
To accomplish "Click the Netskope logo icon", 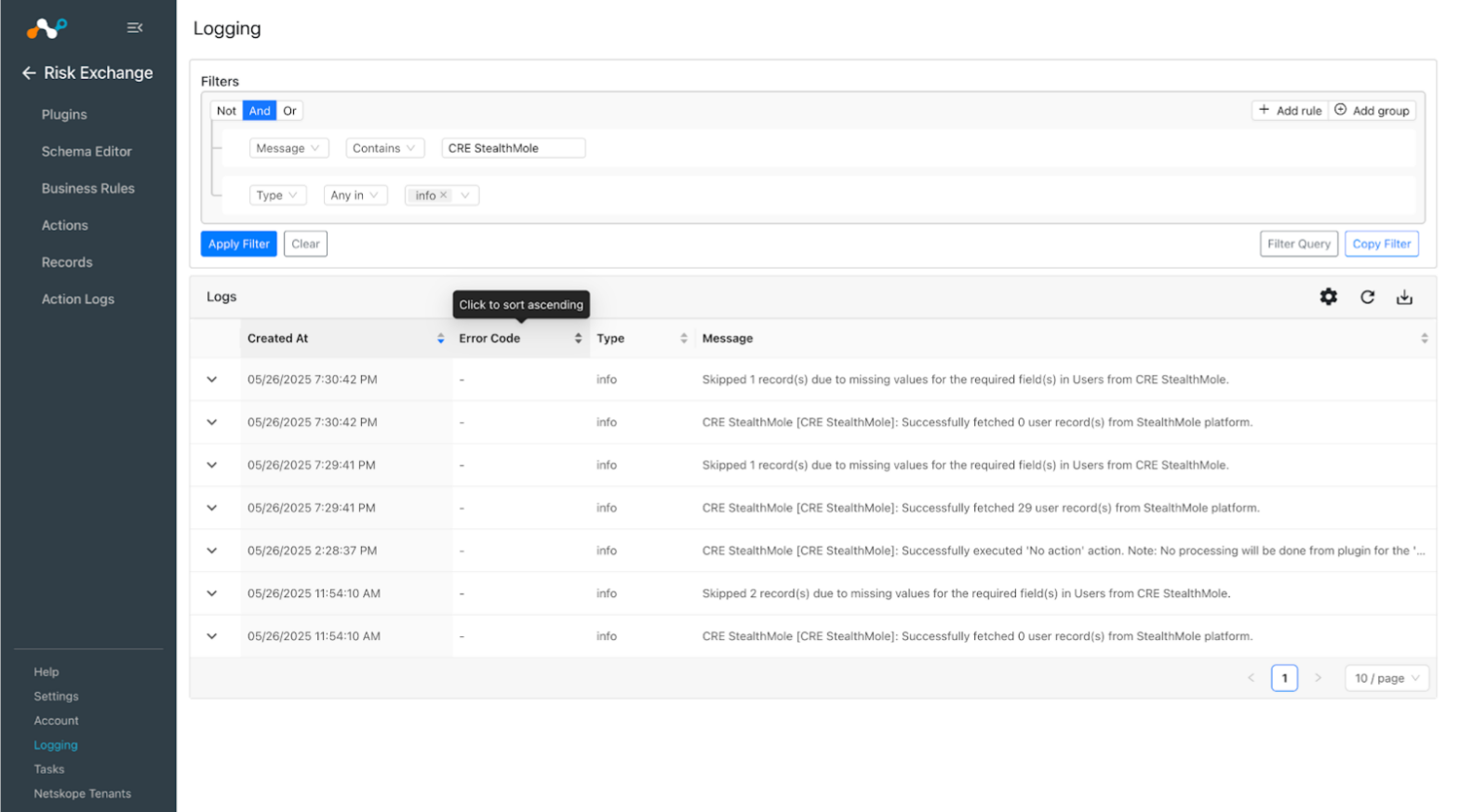I will click(47, 28).
